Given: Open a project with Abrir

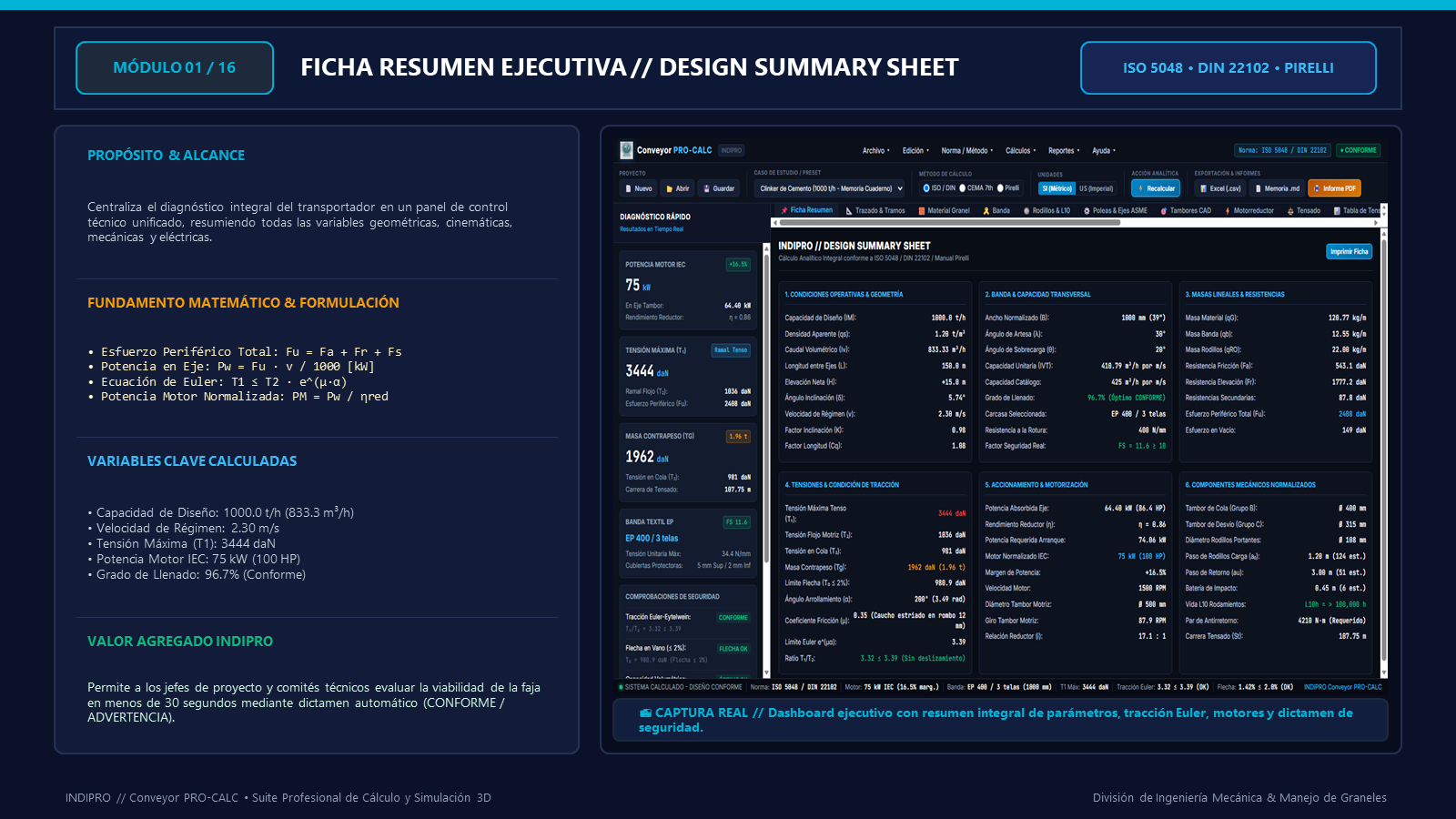Looking at the screenshot, I should (678, 188).
